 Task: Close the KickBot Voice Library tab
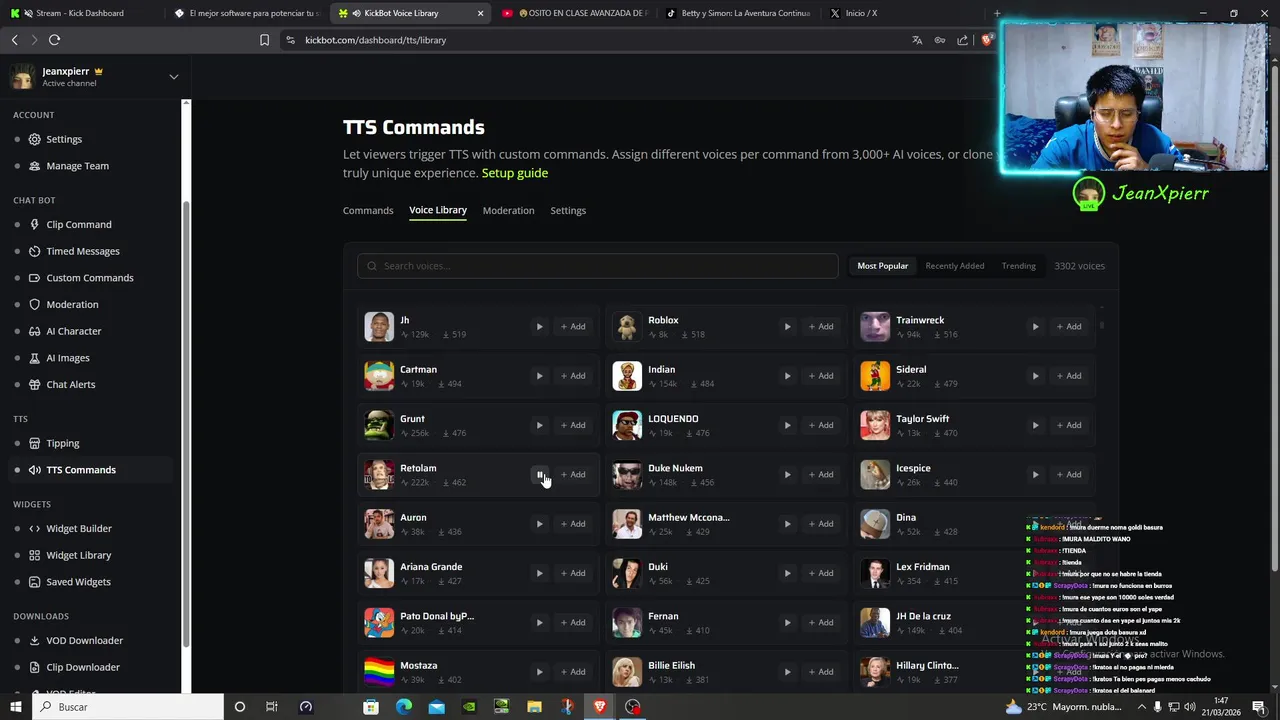pos(481,13)
